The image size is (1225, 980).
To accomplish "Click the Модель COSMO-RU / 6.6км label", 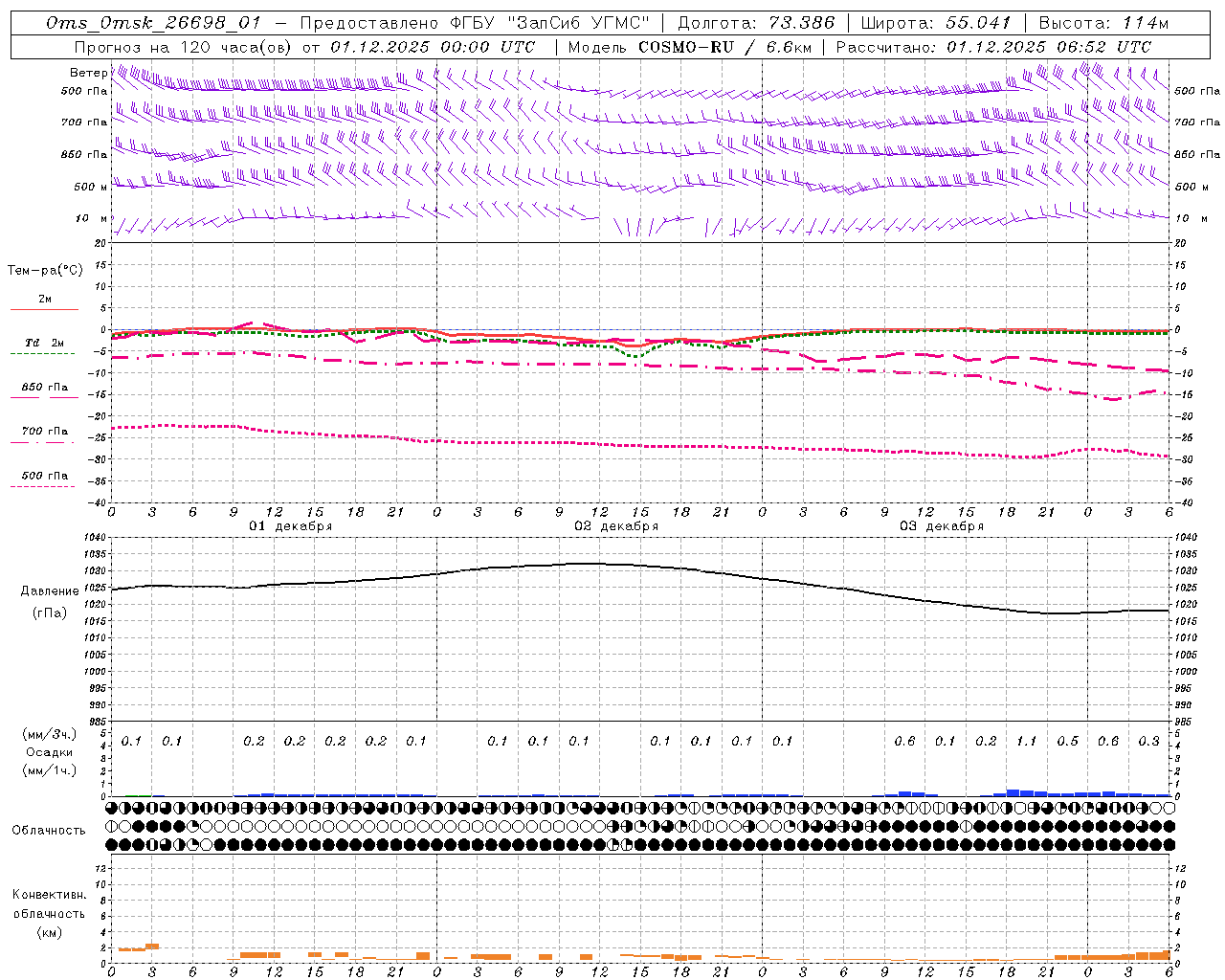I will 690,47.
